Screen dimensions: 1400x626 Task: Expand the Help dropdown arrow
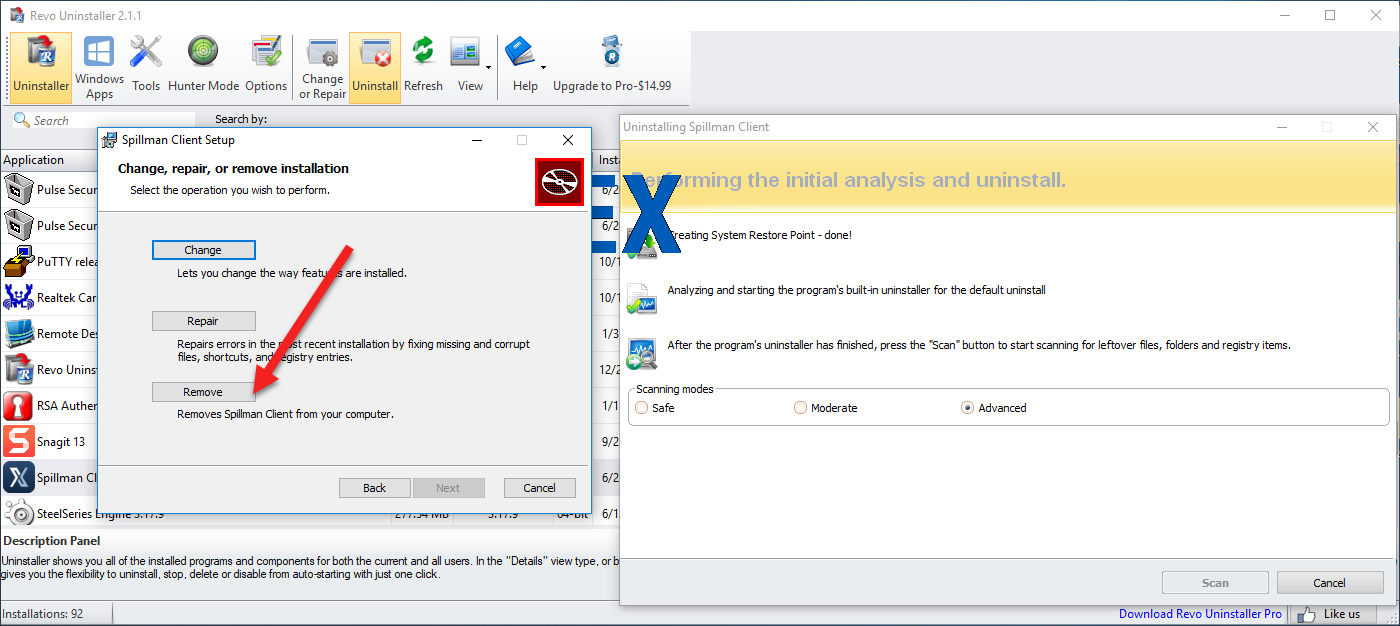[544, 68]
